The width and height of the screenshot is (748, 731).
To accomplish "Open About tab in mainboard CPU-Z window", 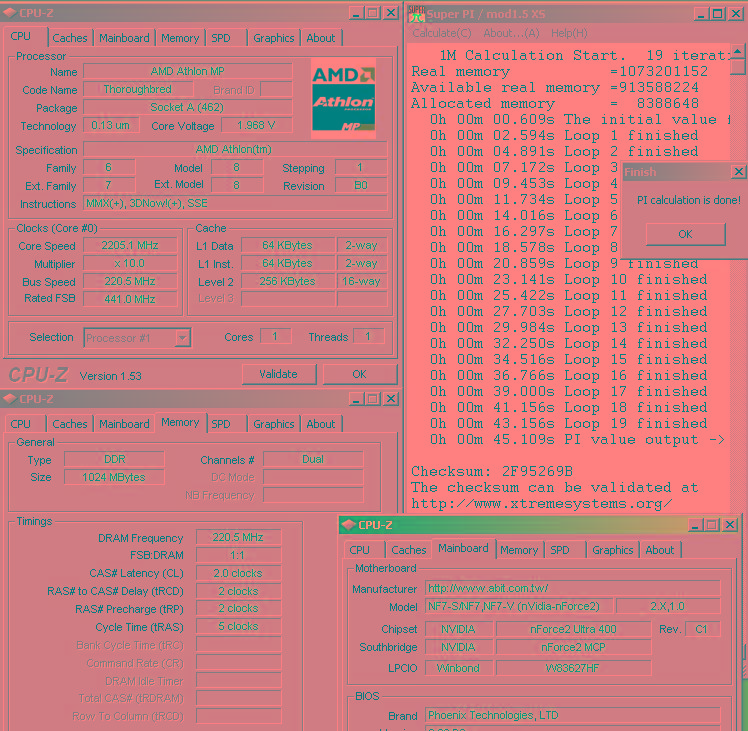I will coord(660,550).
